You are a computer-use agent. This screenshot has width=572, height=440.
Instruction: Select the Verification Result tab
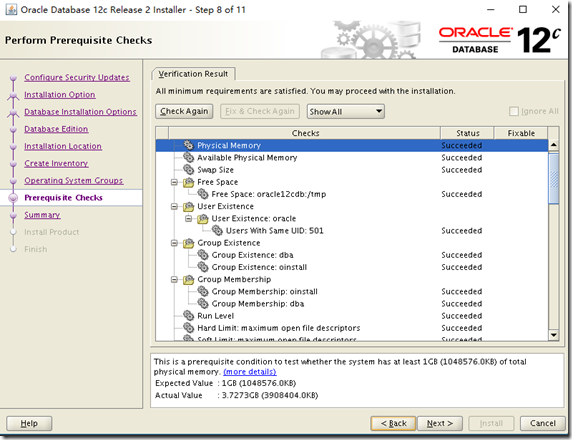193,74
